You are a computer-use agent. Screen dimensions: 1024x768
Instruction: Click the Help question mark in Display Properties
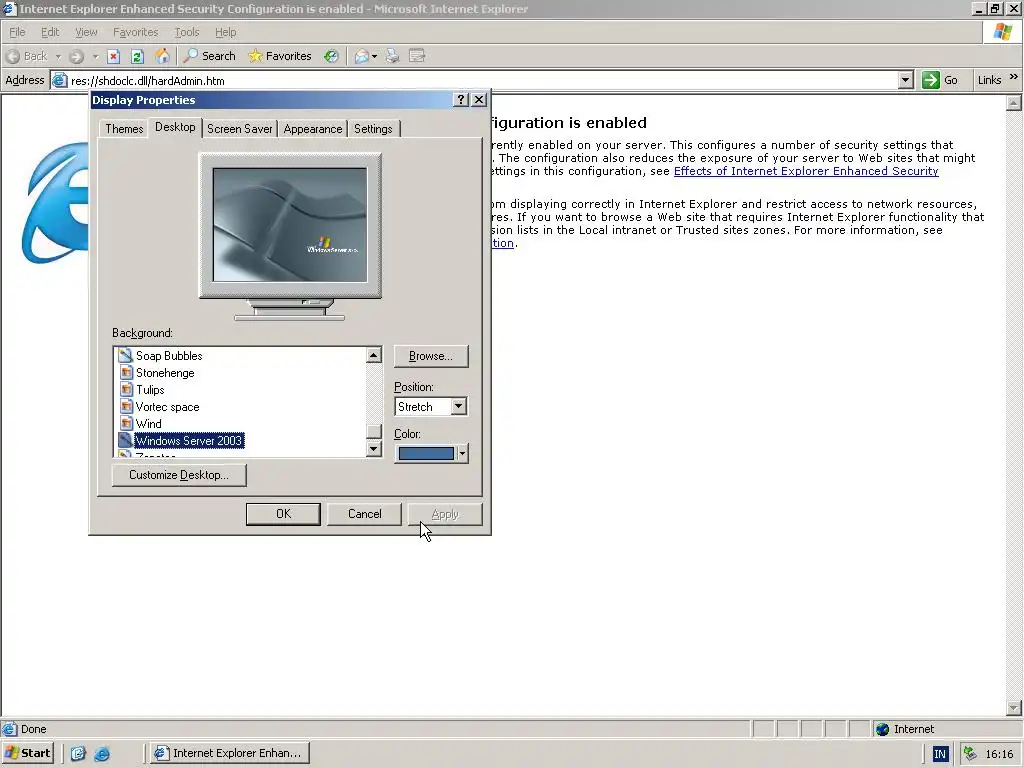461,99
